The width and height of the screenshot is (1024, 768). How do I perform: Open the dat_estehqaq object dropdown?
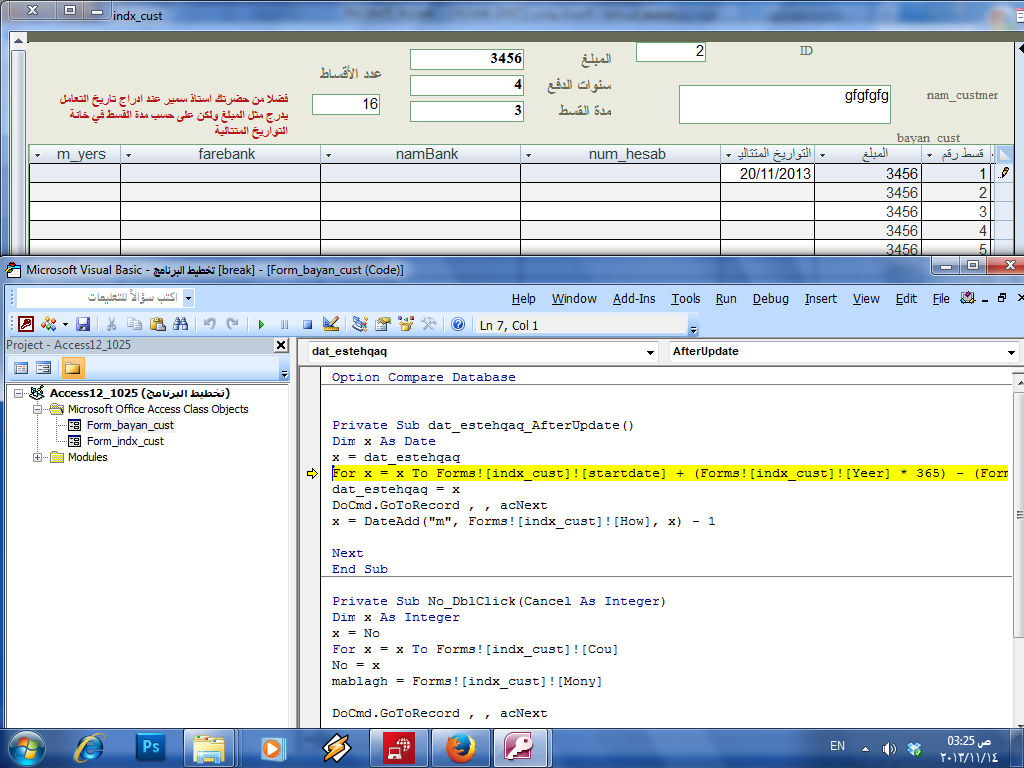[x=650, y=352]
